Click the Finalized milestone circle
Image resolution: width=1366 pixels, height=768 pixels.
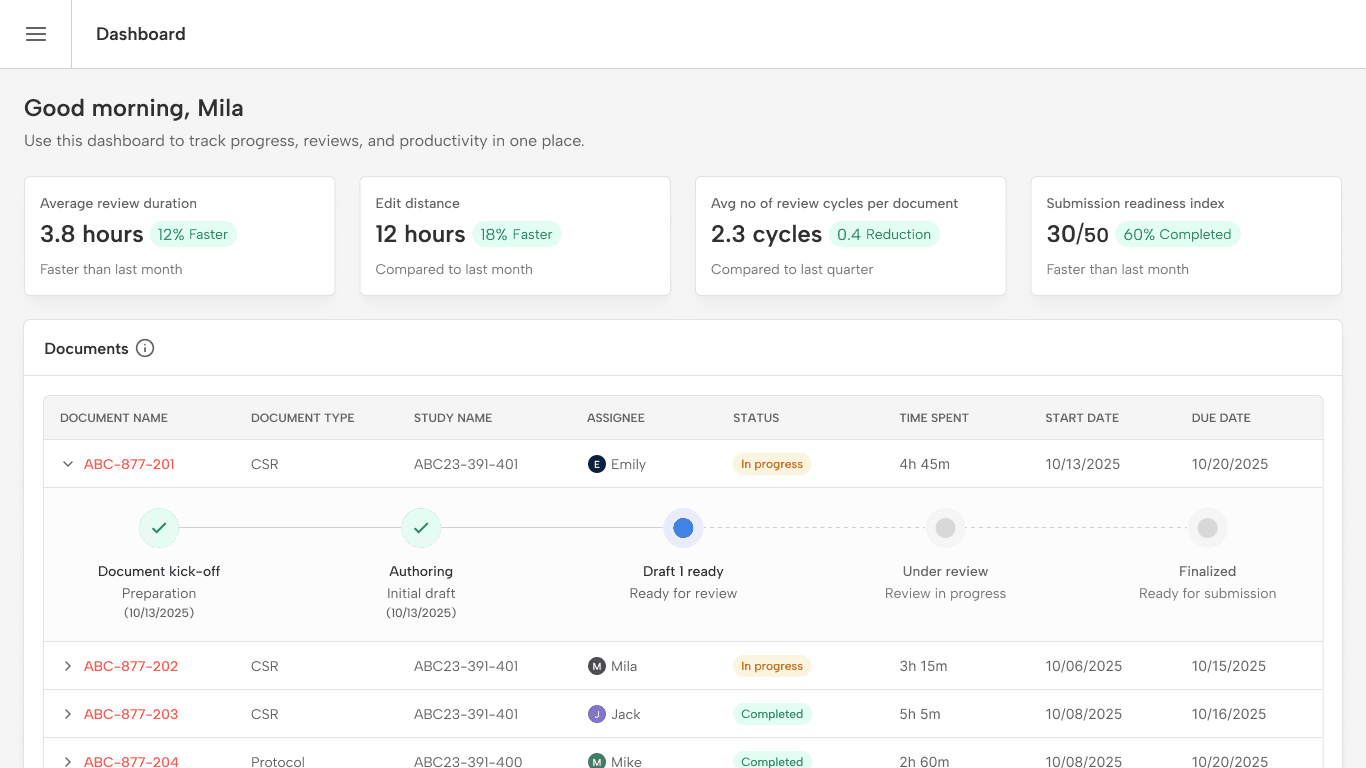(x=1207, y=527)
